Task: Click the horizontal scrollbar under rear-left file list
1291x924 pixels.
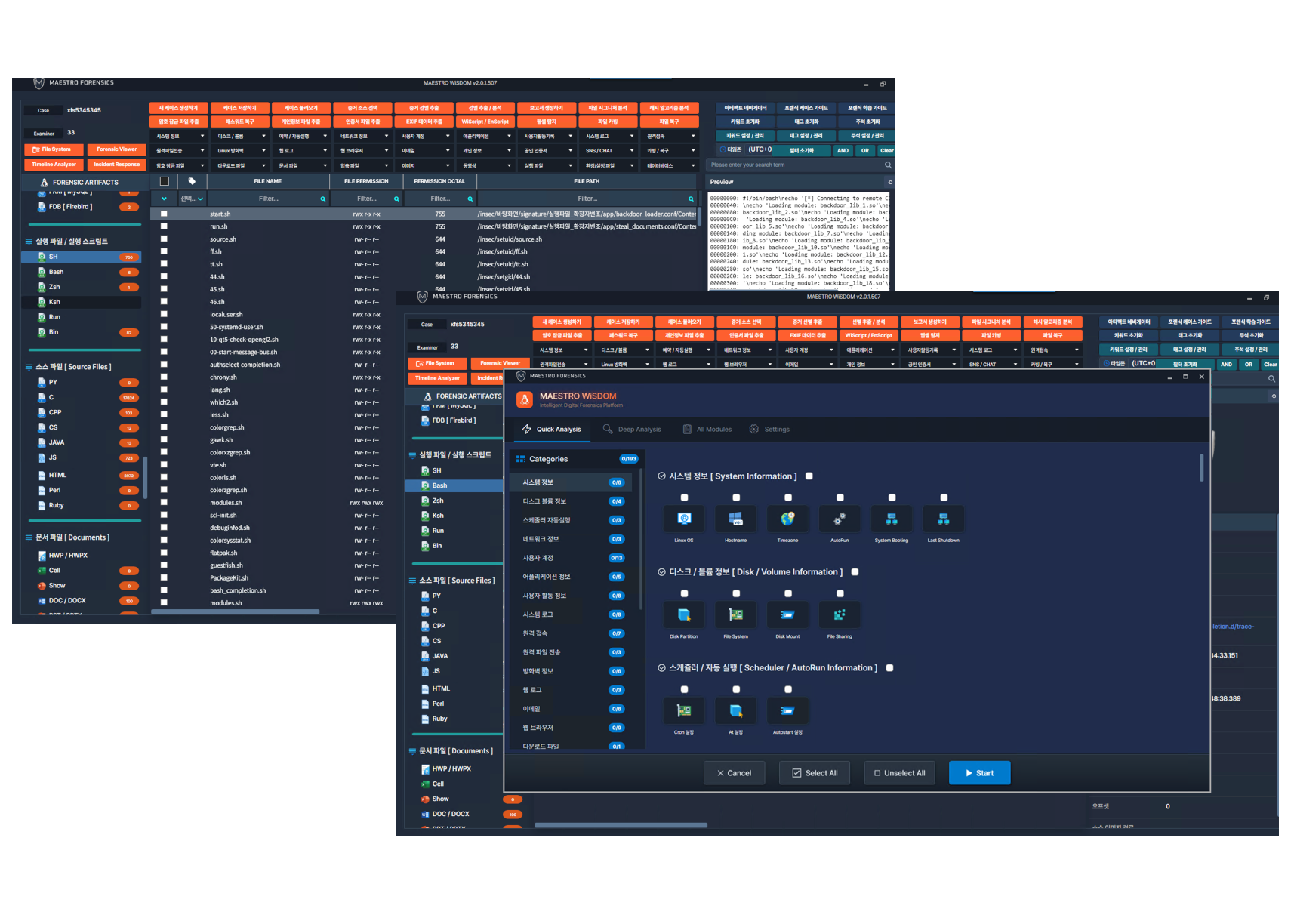Action: (x=235, y=611)
